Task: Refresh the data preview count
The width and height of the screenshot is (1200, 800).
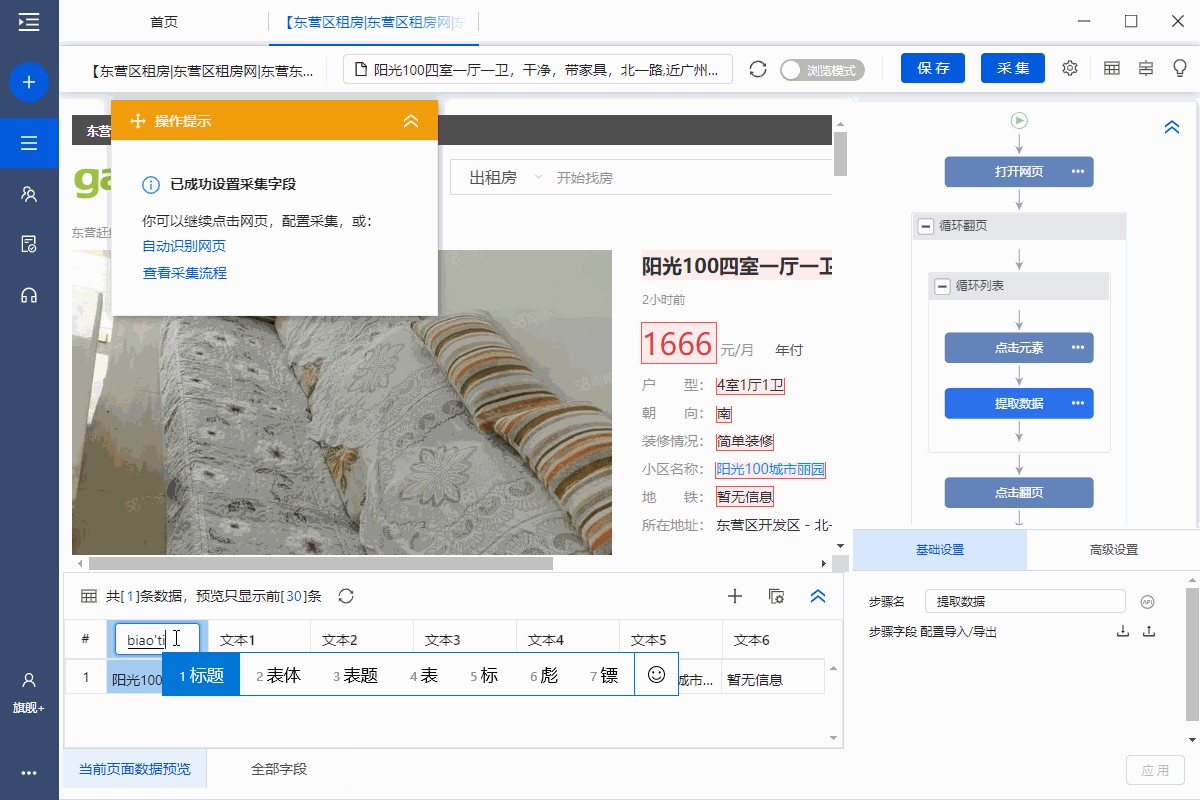Action: pos(347,596)
